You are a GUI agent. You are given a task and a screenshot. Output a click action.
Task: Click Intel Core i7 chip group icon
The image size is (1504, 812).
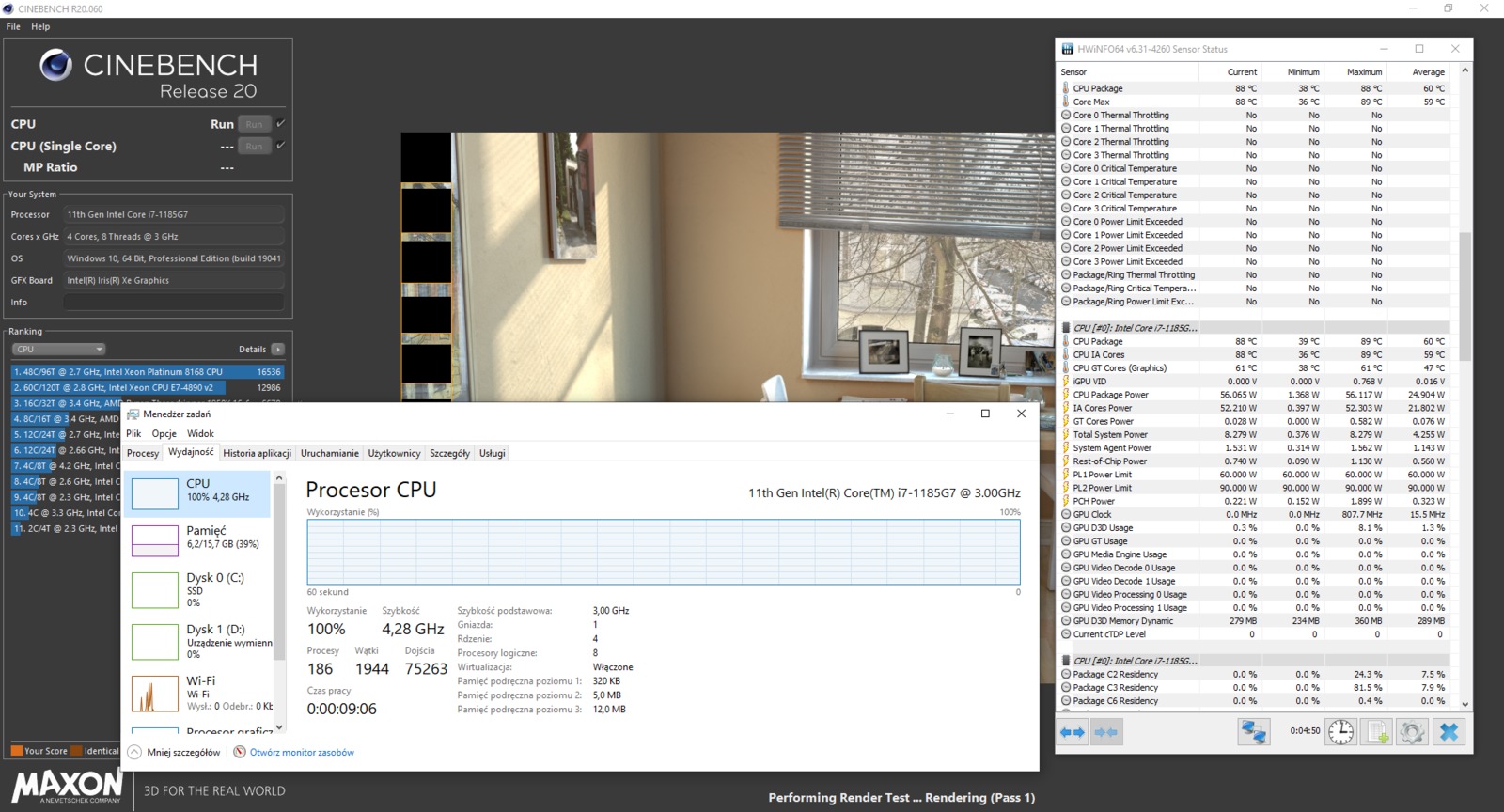pyautogui.click(x=1066, y=328)
